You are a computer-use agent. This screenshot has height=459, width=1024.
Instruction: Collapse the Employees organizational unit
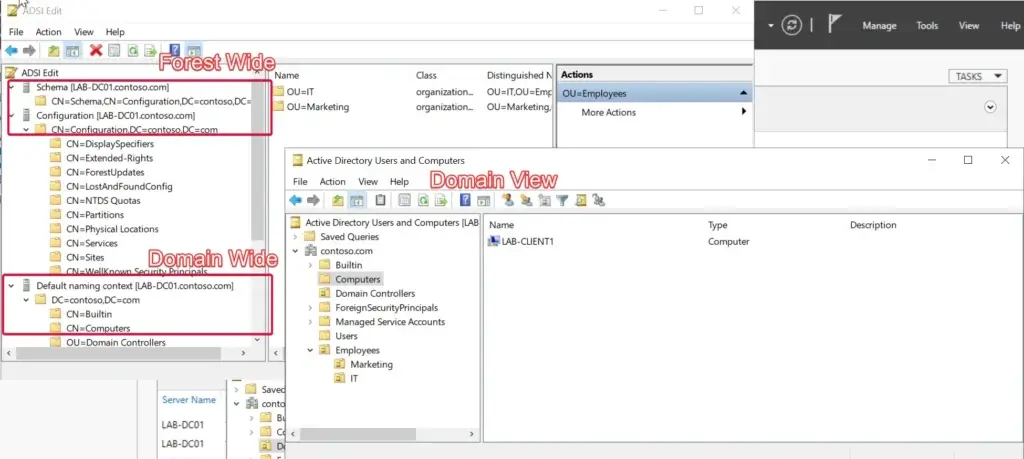point(311,351)
